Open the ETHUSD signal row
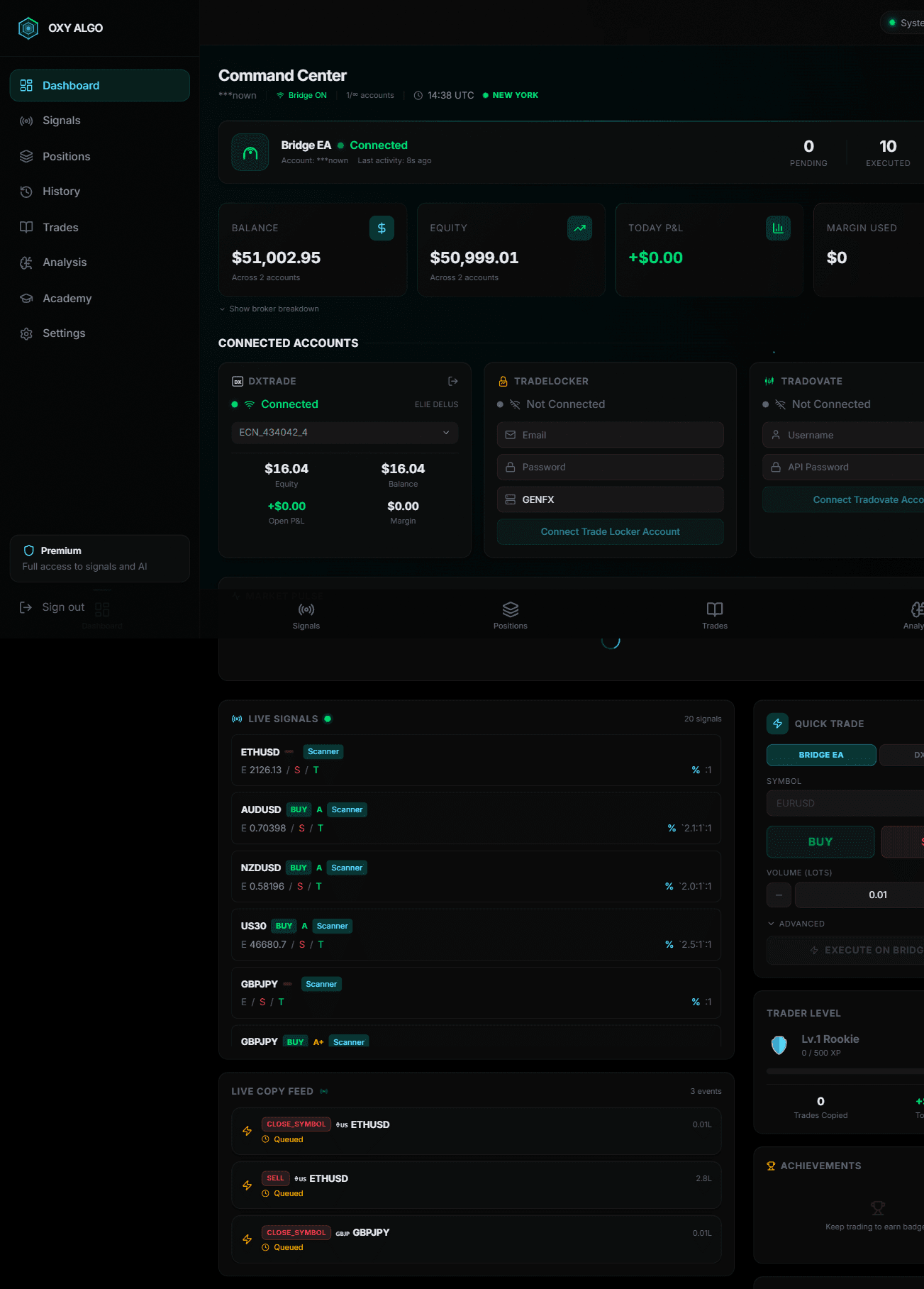924x1289 pixels. (476, 760)
